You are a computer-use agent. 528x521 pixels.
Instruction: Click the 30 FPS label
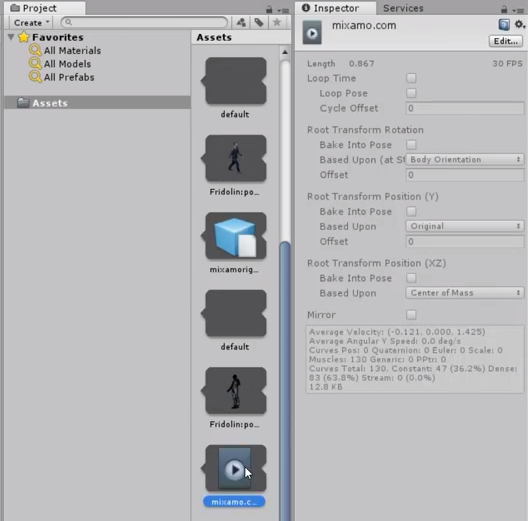[507, 64]
